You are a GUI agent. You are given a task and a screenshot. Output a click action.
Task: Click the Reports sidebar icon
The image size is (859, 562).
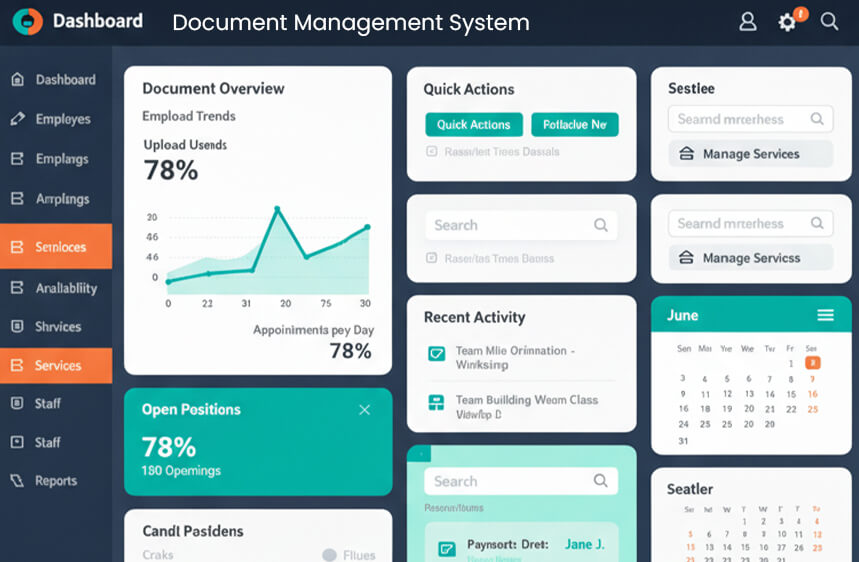point(17,481)
